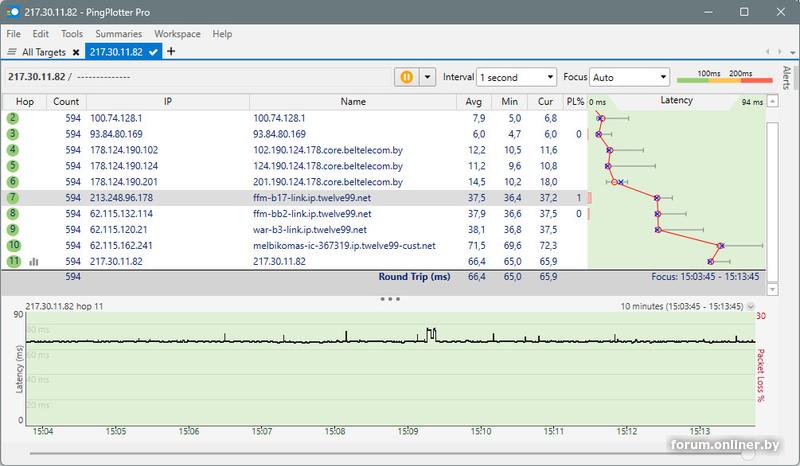Click the checkmark icon on the 217.30.11.82 tab
This screenshot has height=466, width=800.
tap(153, 52)
